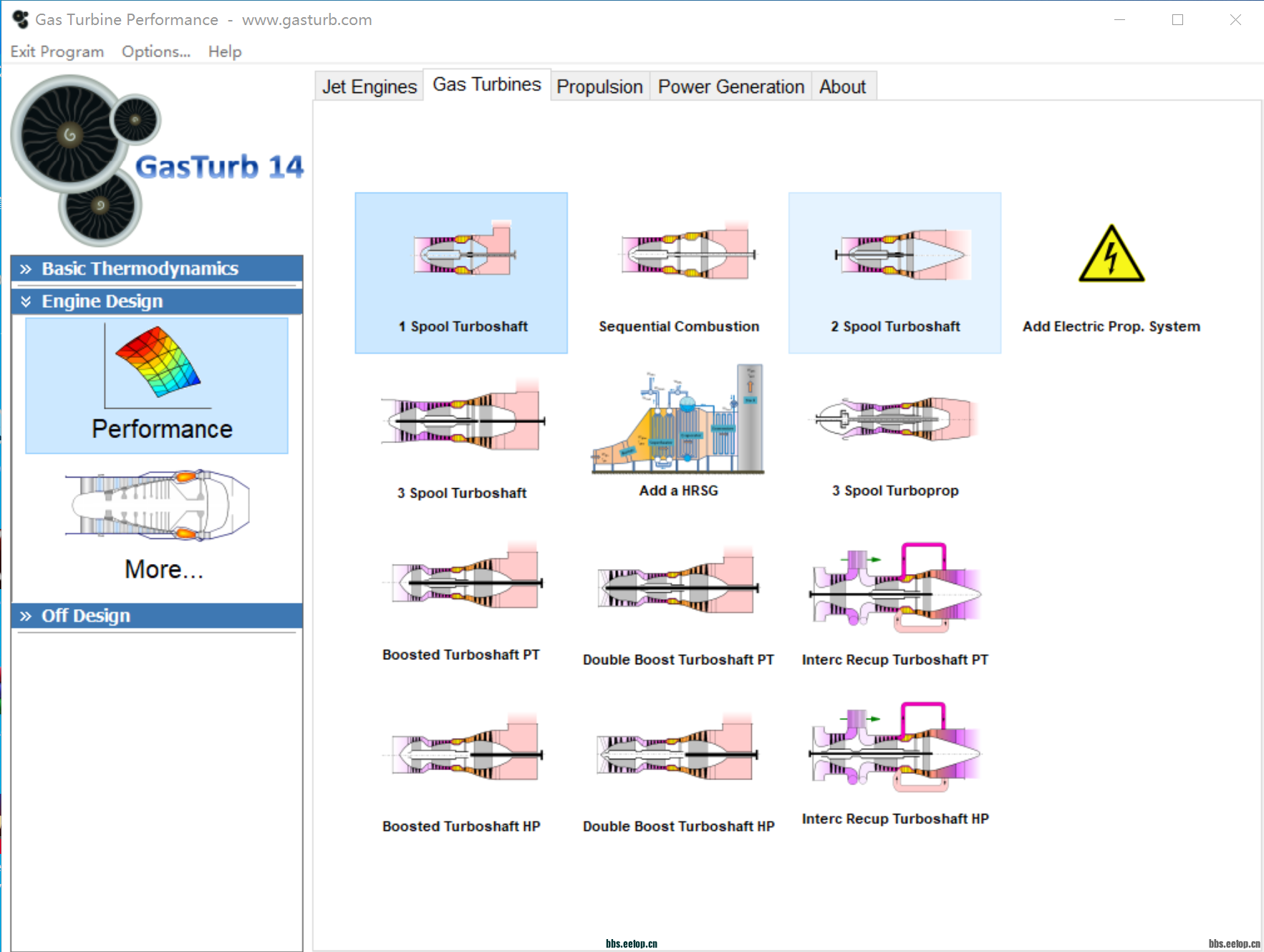Click the Performance carpet plot icon
This screenshot has width=1264, height=952.
[x=158, y=366]
